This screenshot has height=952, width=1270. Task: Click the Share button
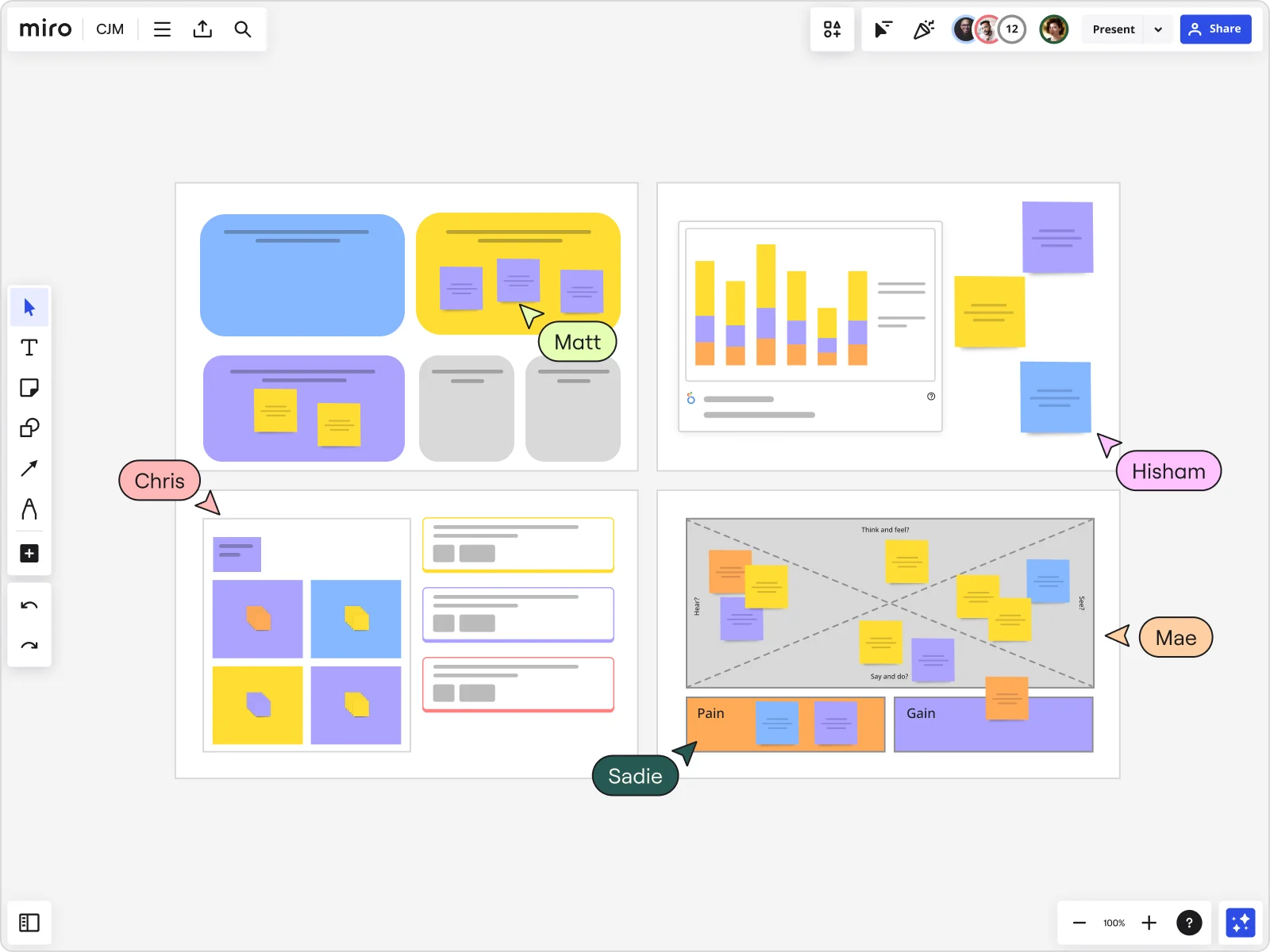[x=1216, y=29]
